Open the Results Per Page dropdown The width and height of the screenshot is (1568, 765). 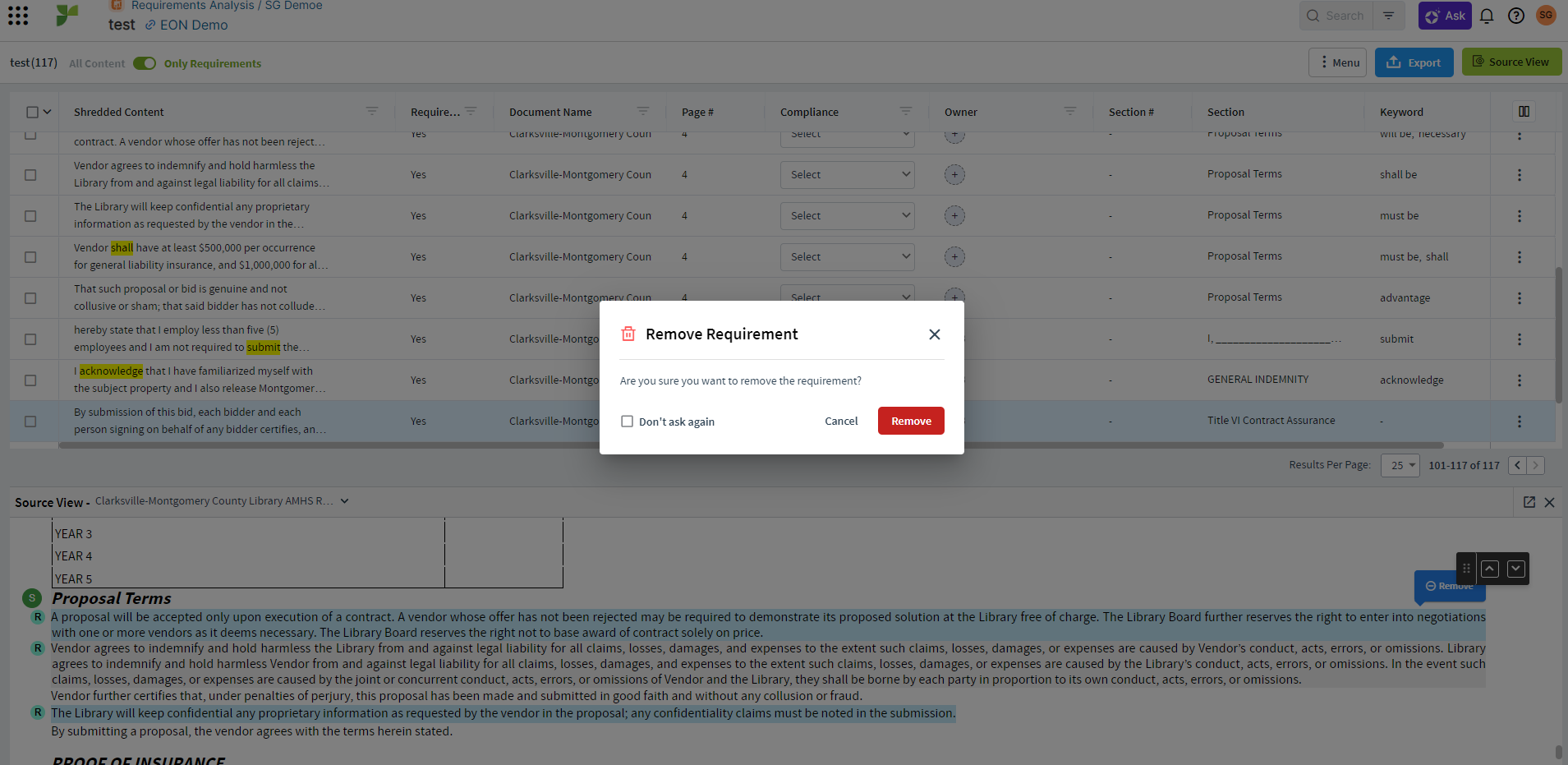(x=1400, y=465)
